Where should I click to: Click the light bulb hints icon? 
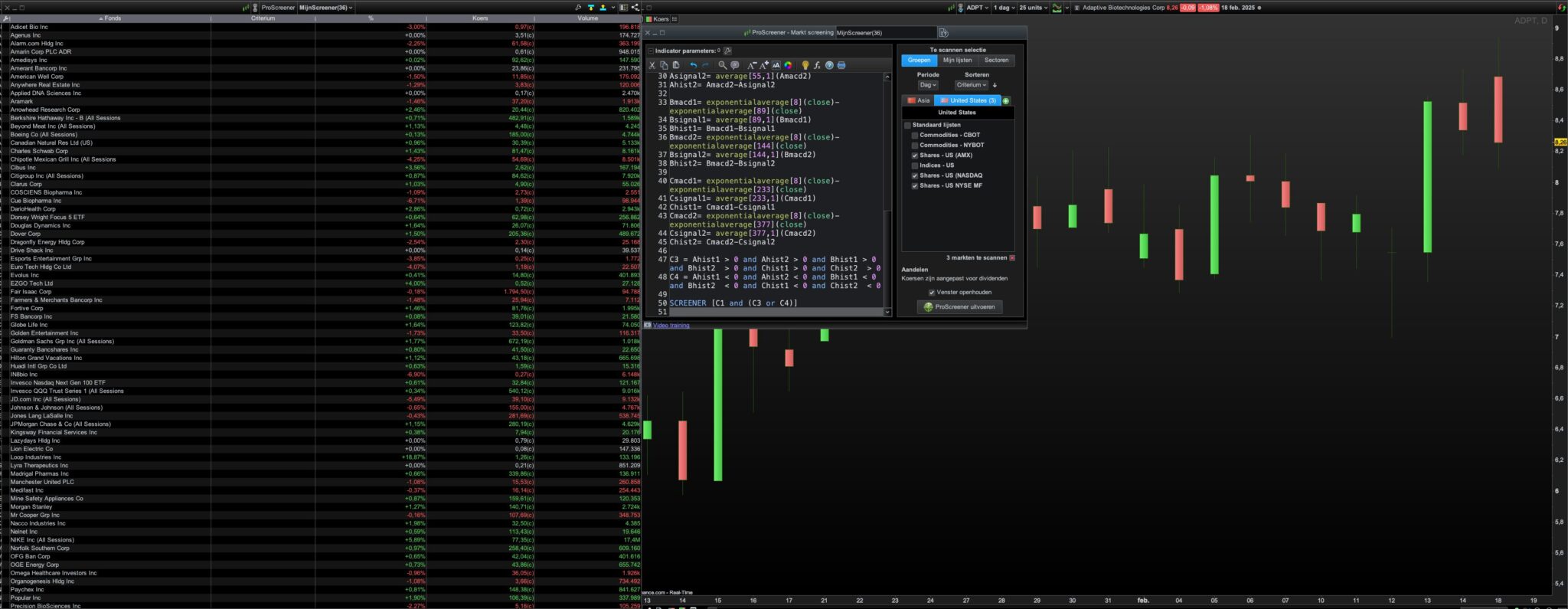coord(805,65)
